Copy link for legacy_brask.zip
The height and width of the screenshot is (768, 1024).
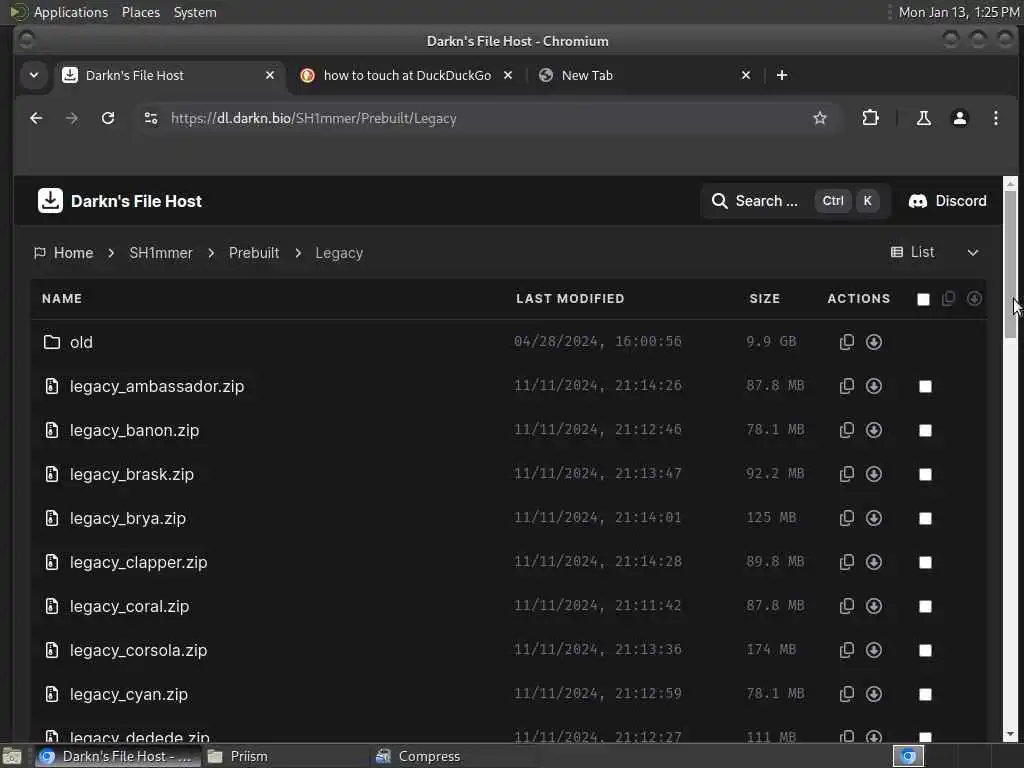click(x=846, y=473)
